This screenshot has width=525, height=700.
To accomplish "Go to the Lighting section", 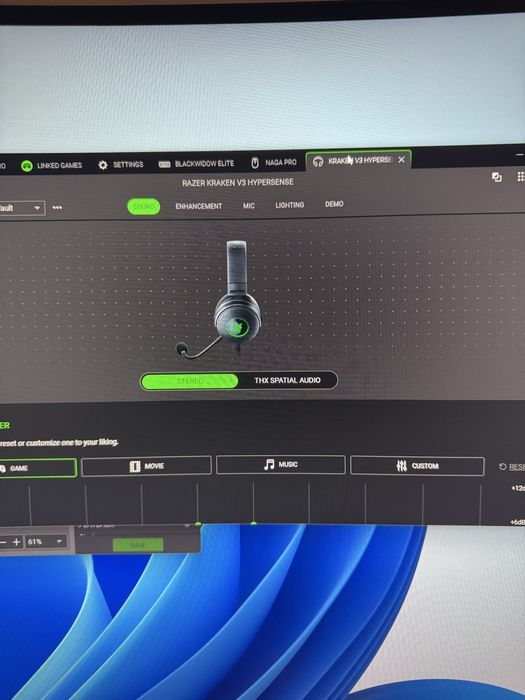I will coord(290,205).
